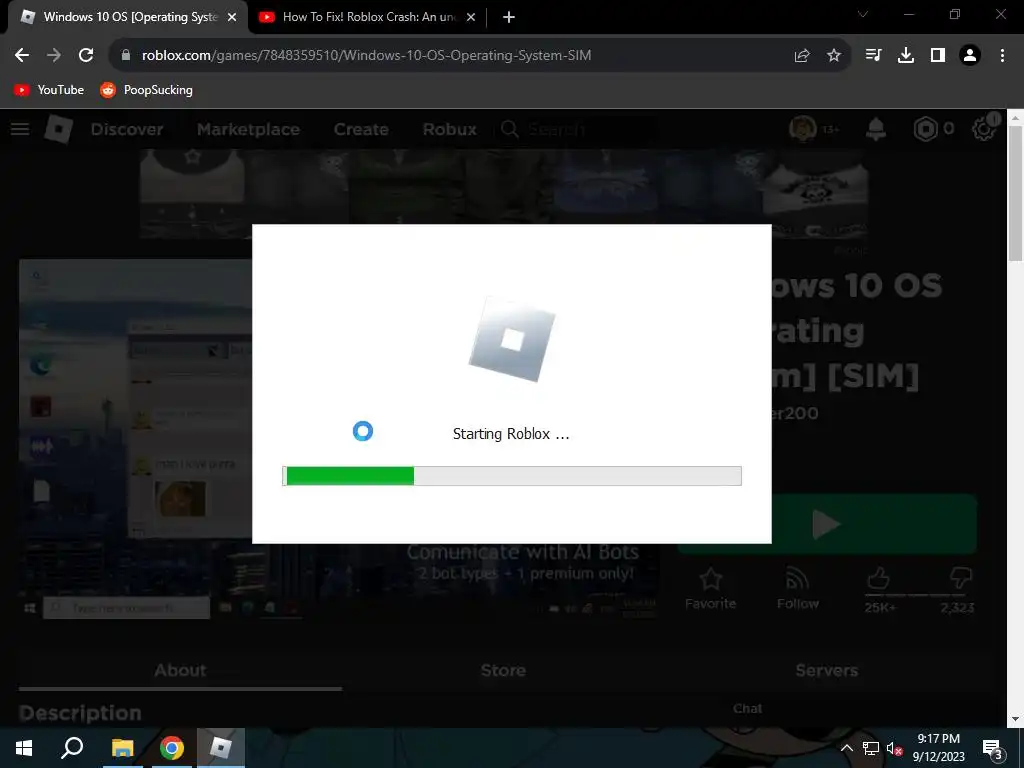This screenshot has height=768, width=1024.
Task: Open the media control icon in Chrome toolbar
Action: click(x=873, y=56)
